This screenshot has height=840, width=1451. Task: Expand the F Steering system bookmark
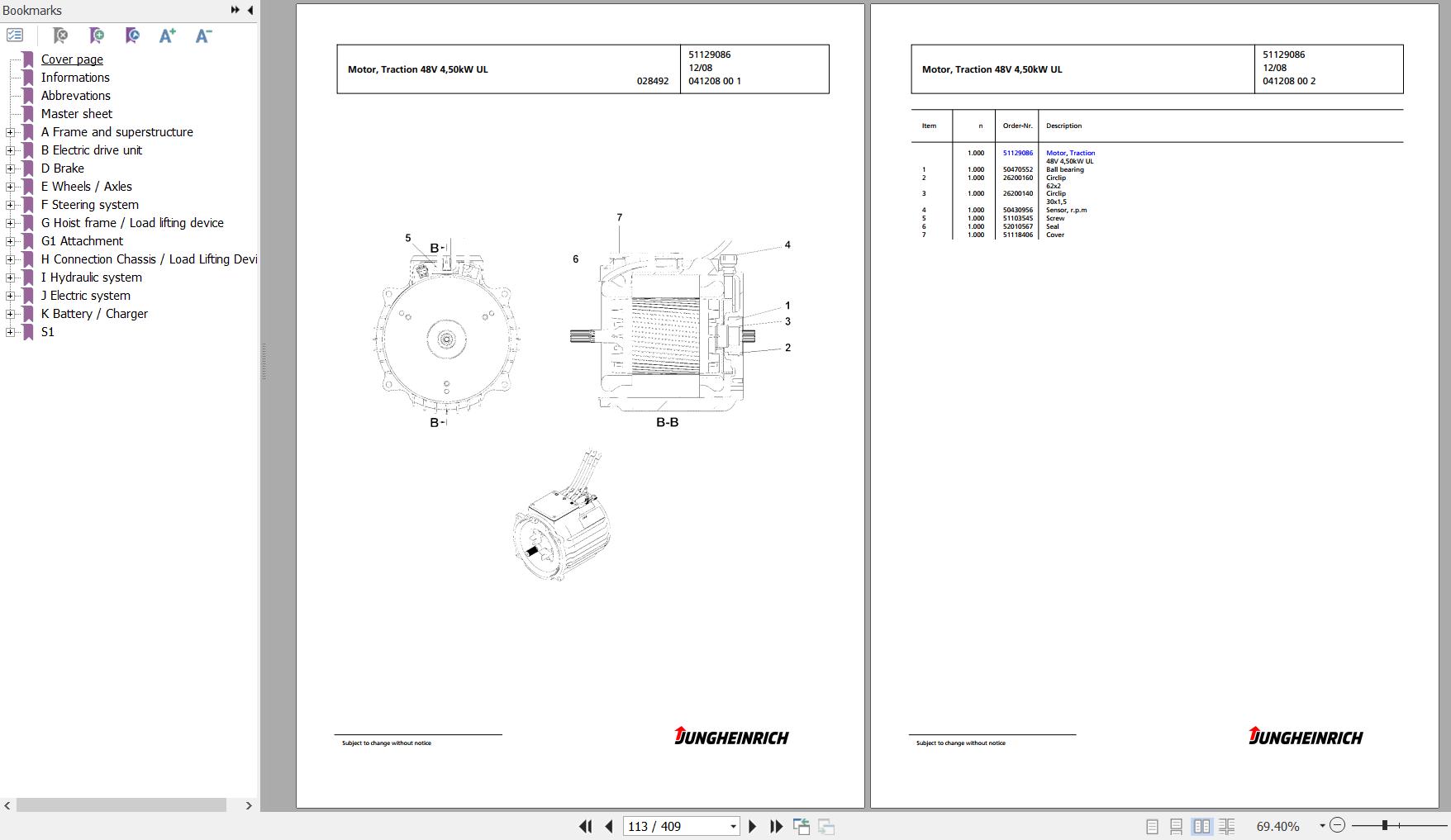click(10, 205)
